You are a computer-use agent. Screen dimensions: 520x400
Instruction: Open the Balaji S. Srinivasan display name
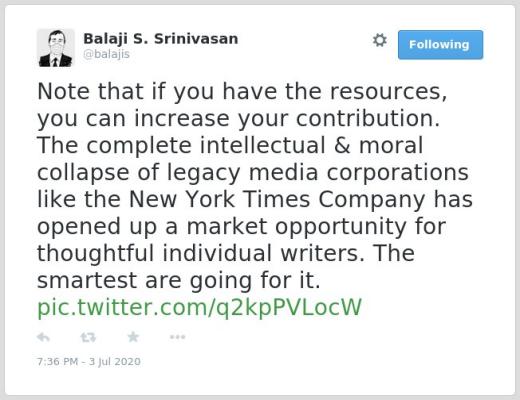(x=161, y=39)
